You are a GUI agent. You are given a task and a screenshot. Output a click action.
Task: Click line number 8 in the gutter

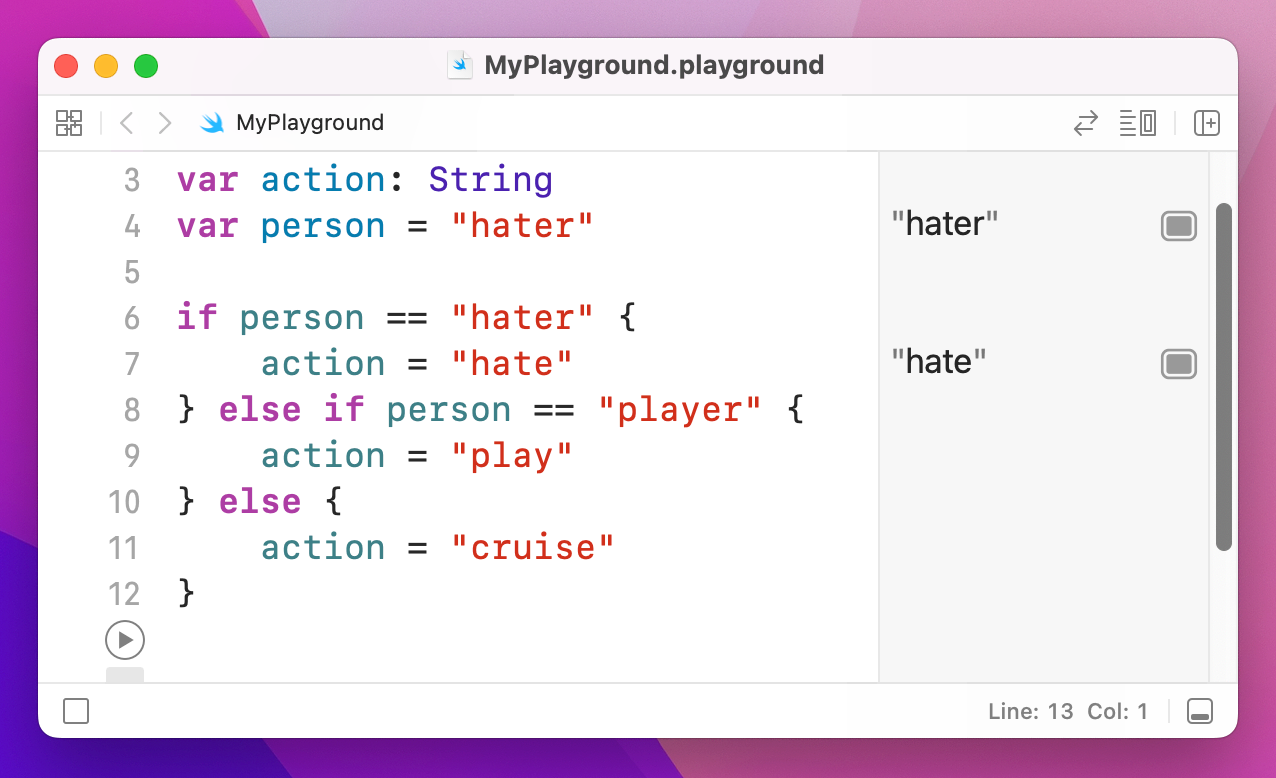point(131,410)
